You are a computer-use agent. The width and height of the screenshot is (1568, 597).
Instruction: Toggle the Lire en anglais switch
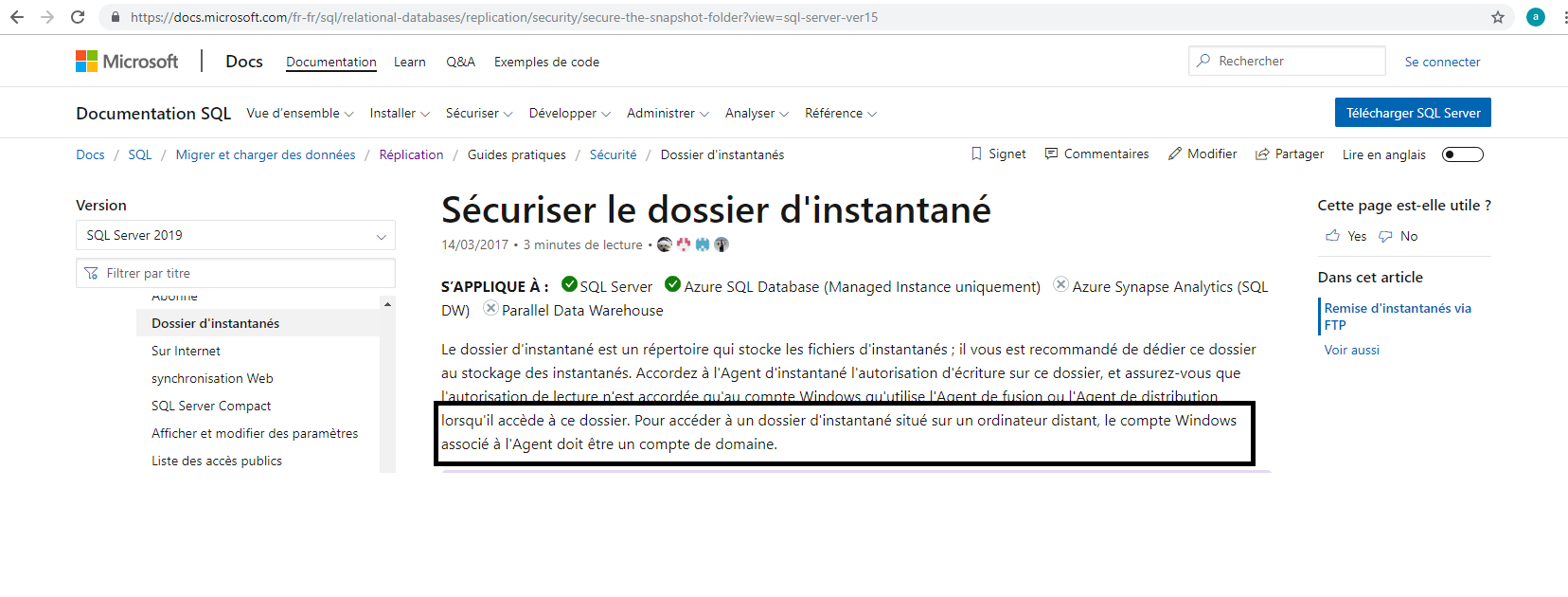pos(1462,154)
